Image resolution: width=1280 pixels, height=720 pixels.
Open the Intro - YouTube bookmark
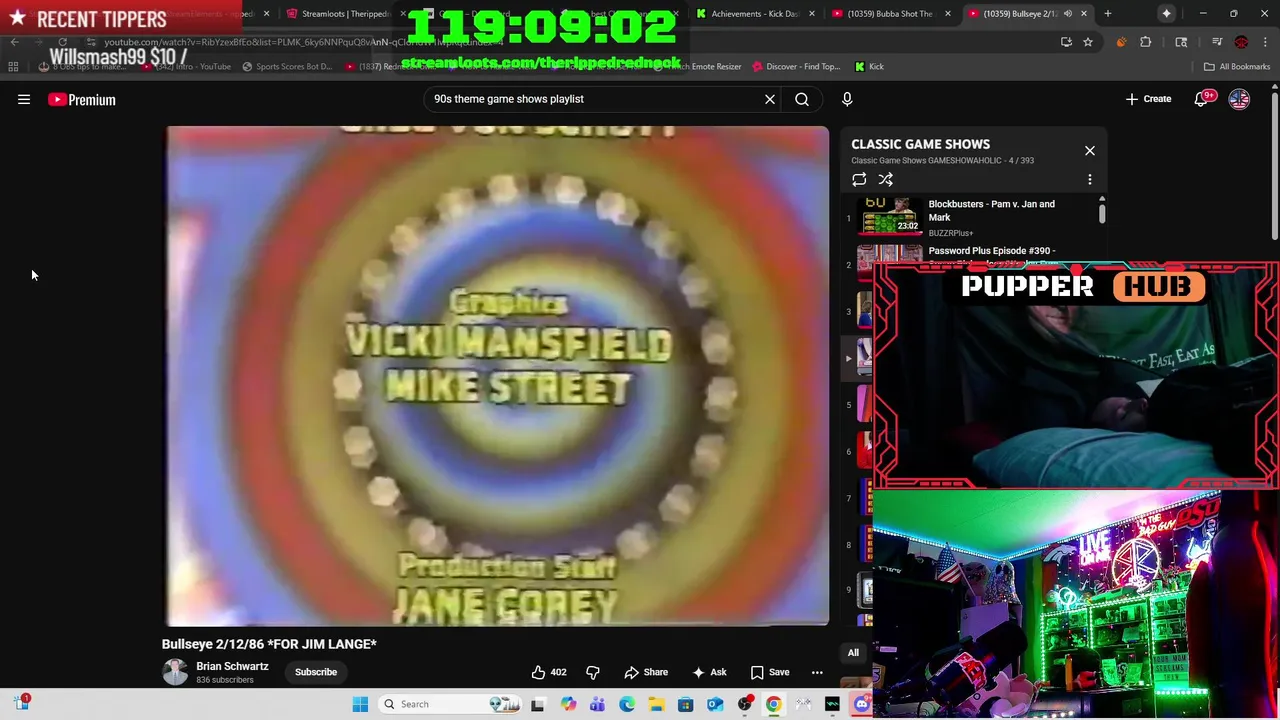coord(186,67)
